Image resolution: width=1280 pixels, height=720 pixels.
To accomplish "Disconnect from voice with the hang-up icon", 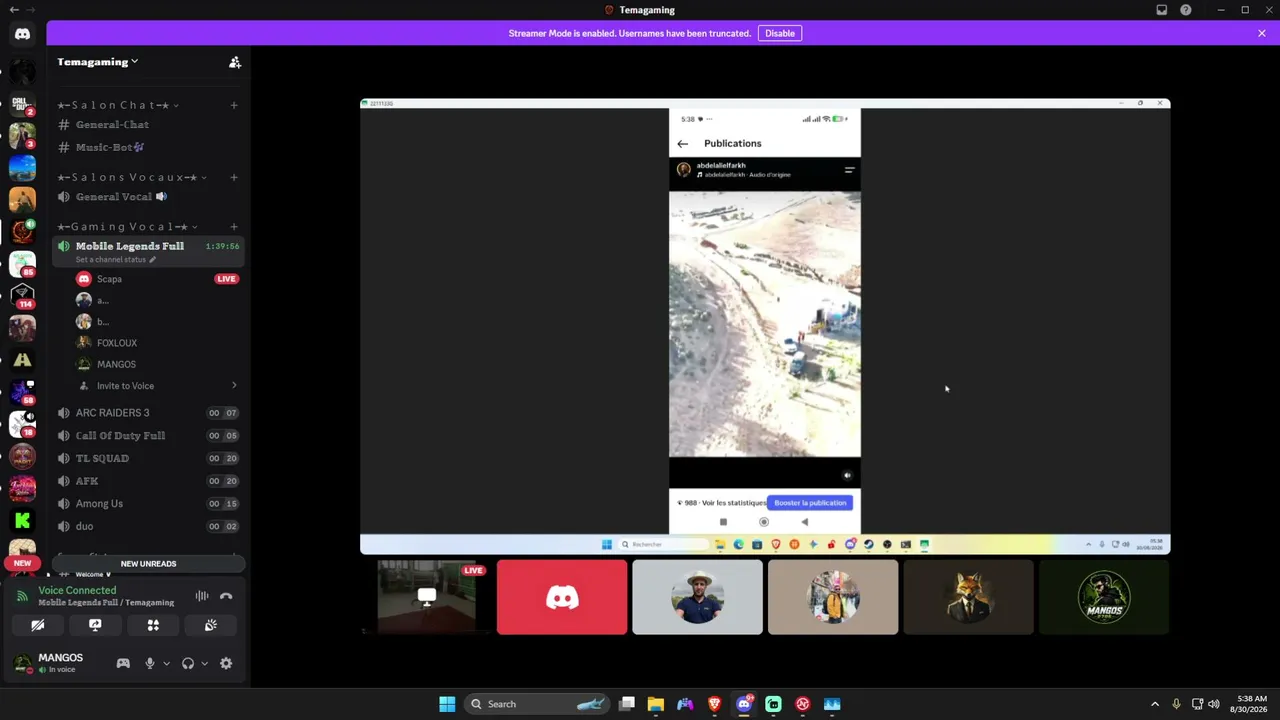I will [x=226, y=596].
